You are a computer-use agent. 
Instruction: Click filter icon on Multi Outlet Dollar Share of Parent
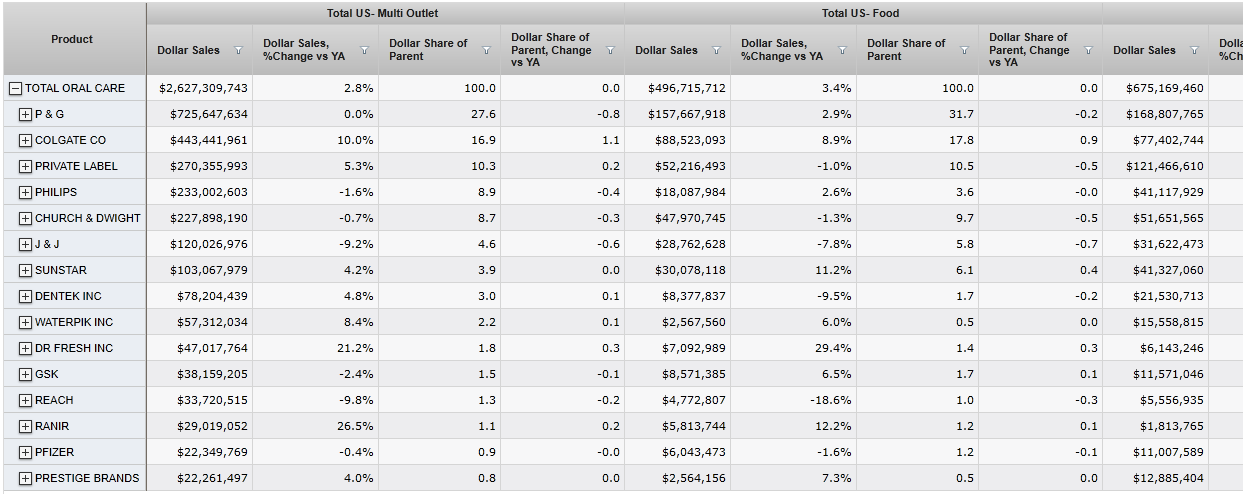[486, 50]
